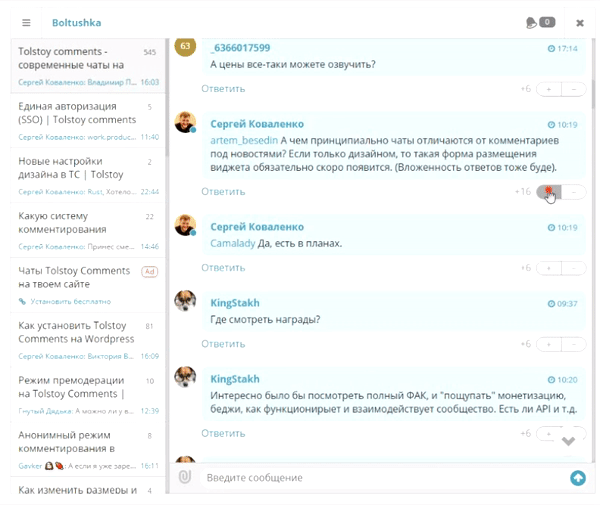Reply to KingStakh's ФАК message

pyautogui.click(x=223, y=433)
